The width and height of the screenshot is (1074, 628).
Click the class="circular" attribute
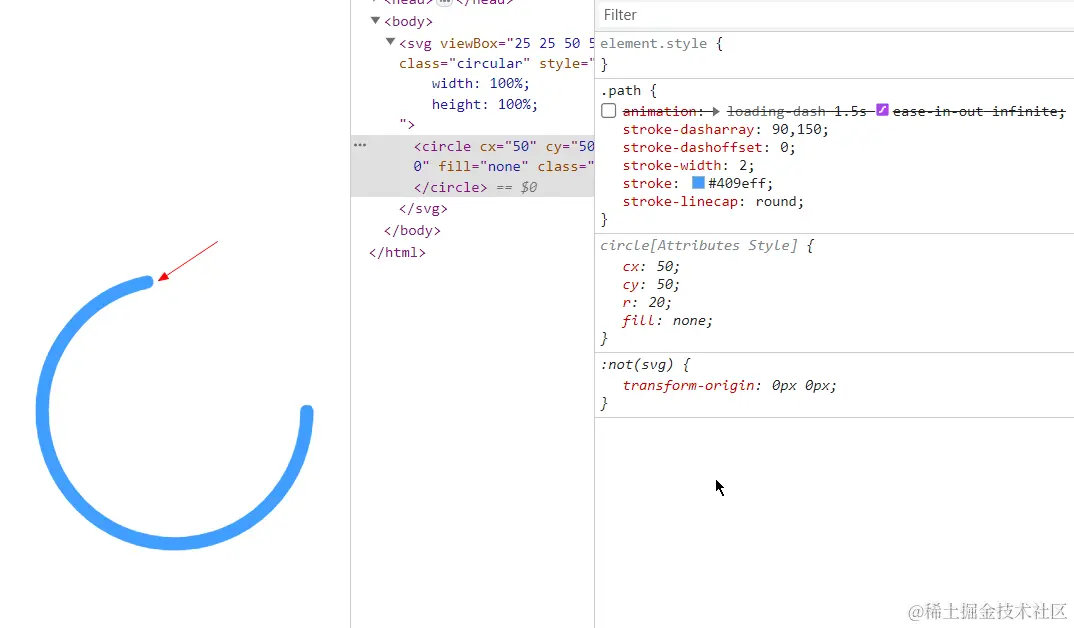pos(464,63)
